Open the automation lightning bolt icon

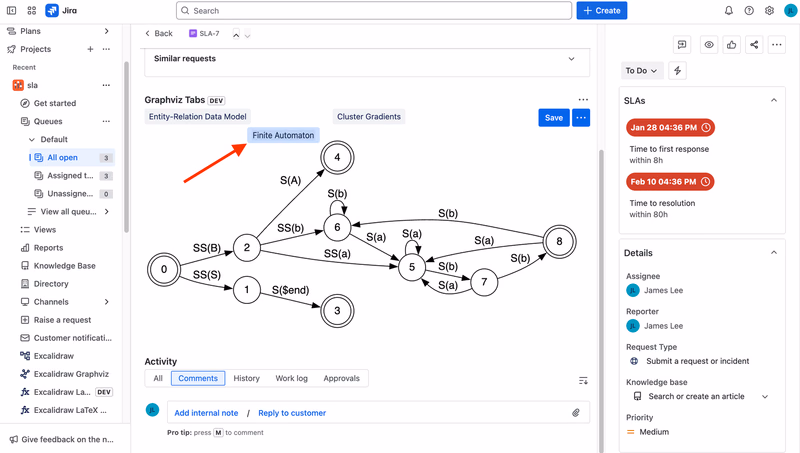[x=678, y=70]
